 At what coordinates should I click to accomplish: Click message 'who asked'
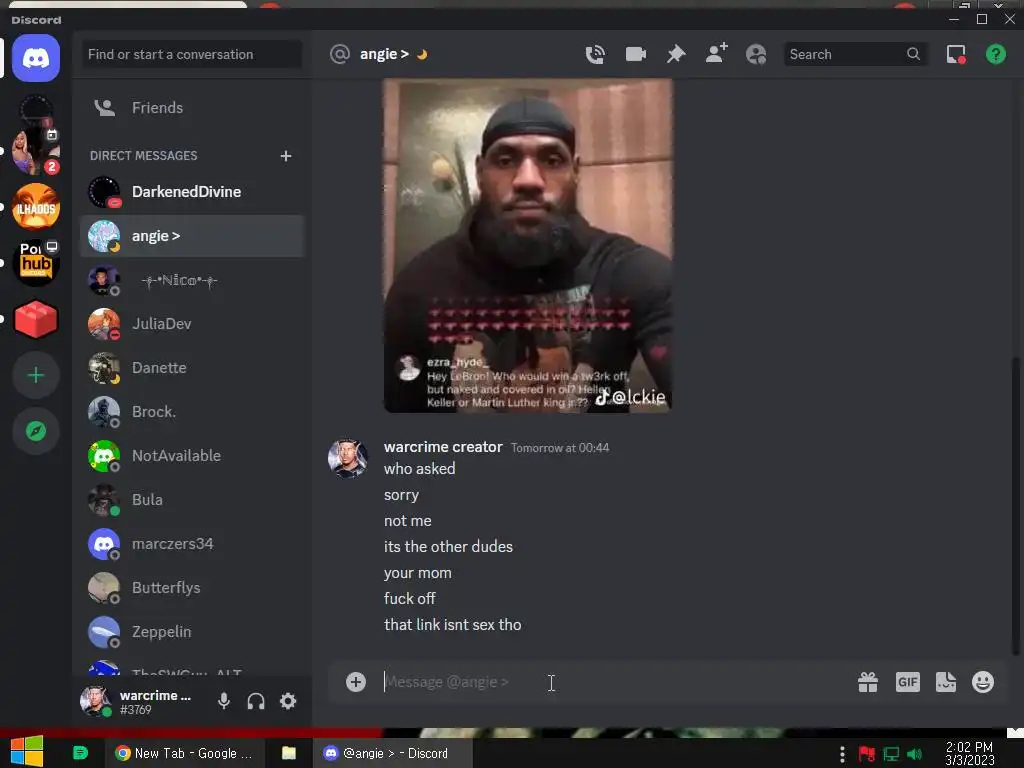pyautogui.click(x=419, y=469)
